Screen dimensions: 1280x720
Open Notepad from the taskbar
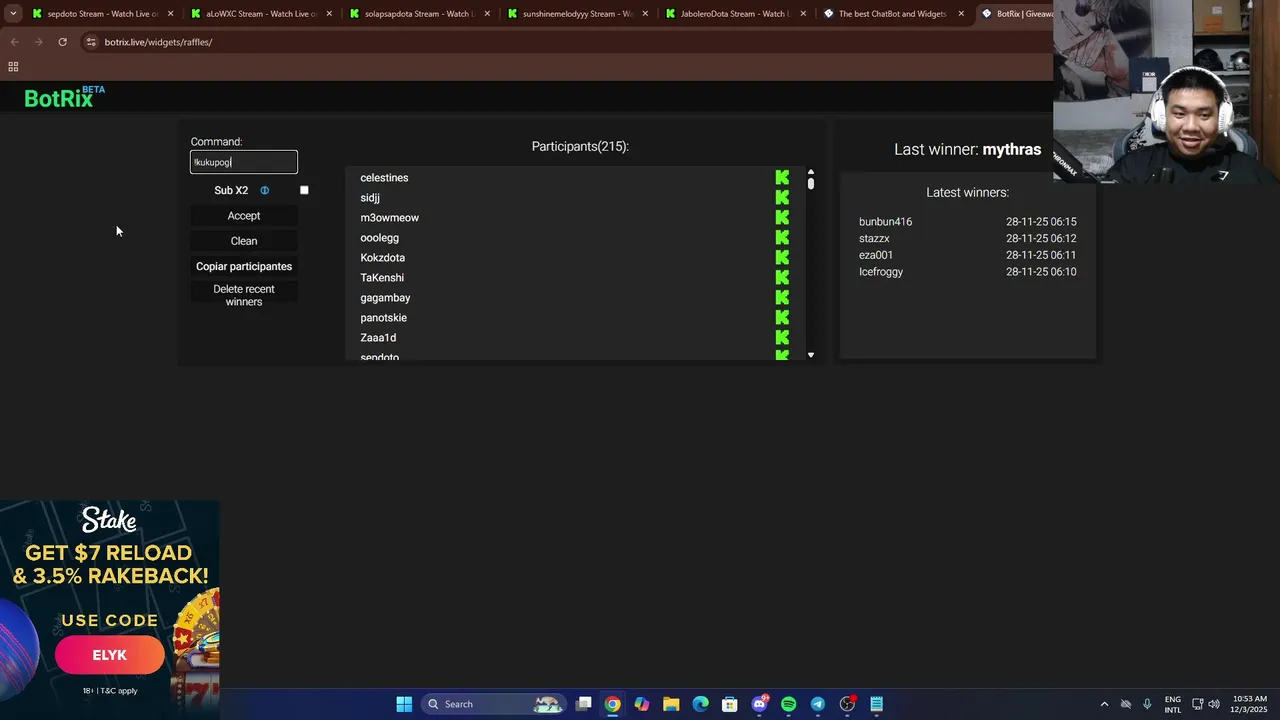pyautogui.click(x=876, y=704)
